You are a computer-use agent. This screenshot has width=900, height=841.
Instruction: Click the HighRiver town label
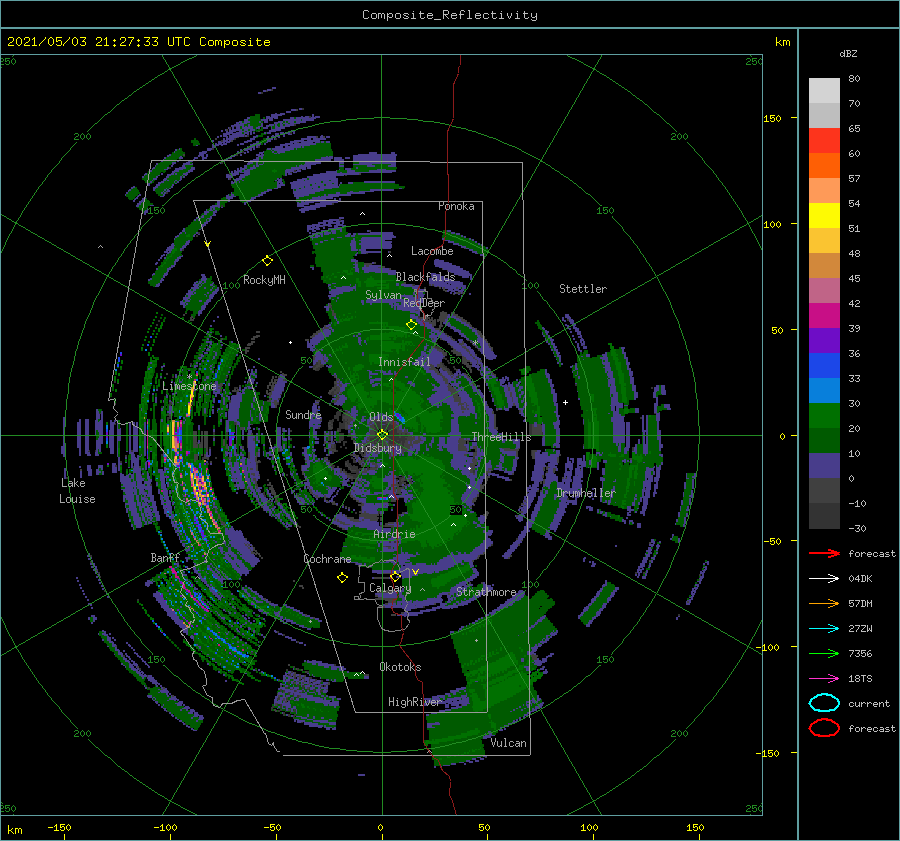pos(414,702)
